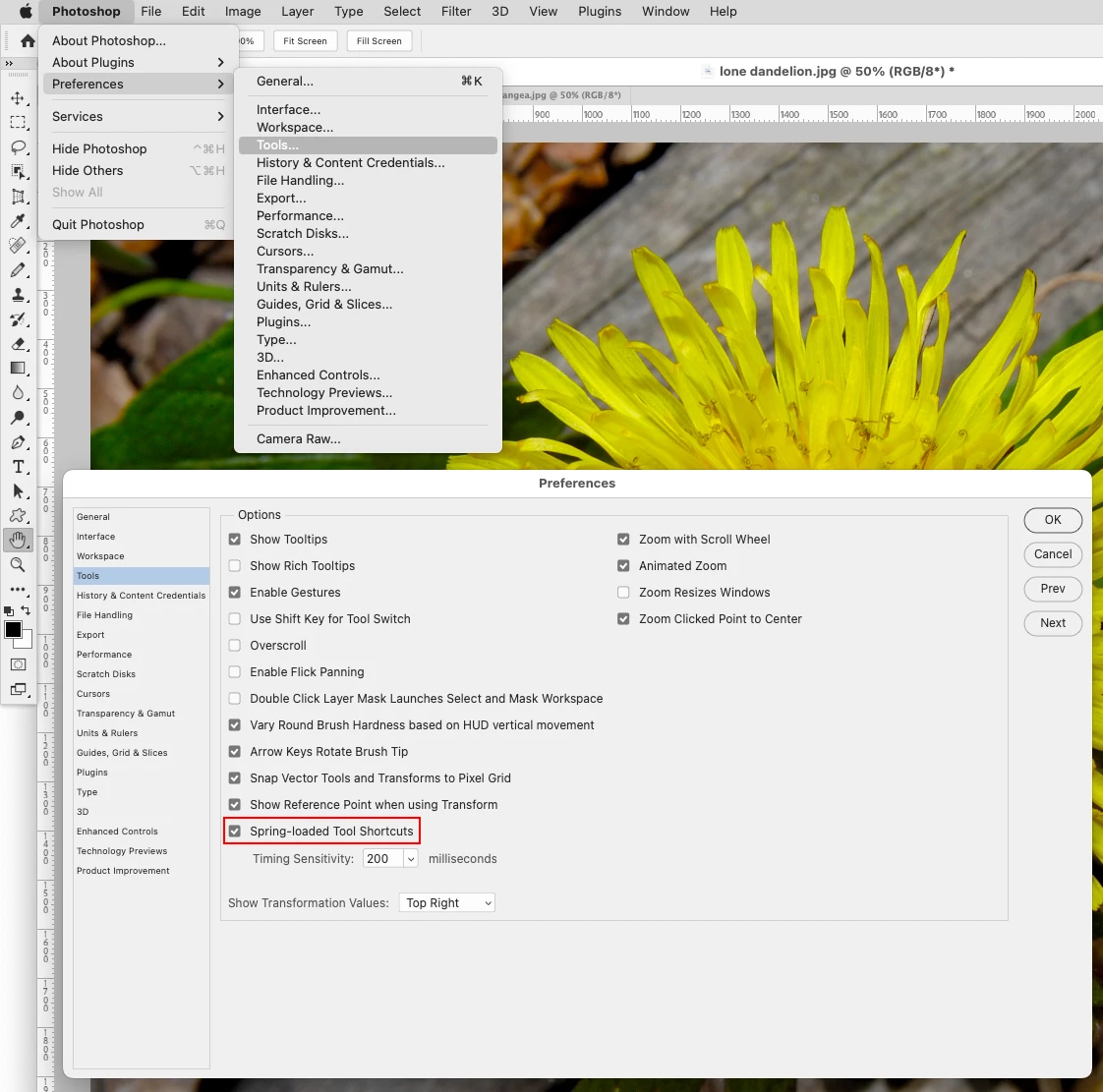1103x1092 pixels.
Task: Uncheck Zoom with Scroll Wheel
Action: click(623, 540)
